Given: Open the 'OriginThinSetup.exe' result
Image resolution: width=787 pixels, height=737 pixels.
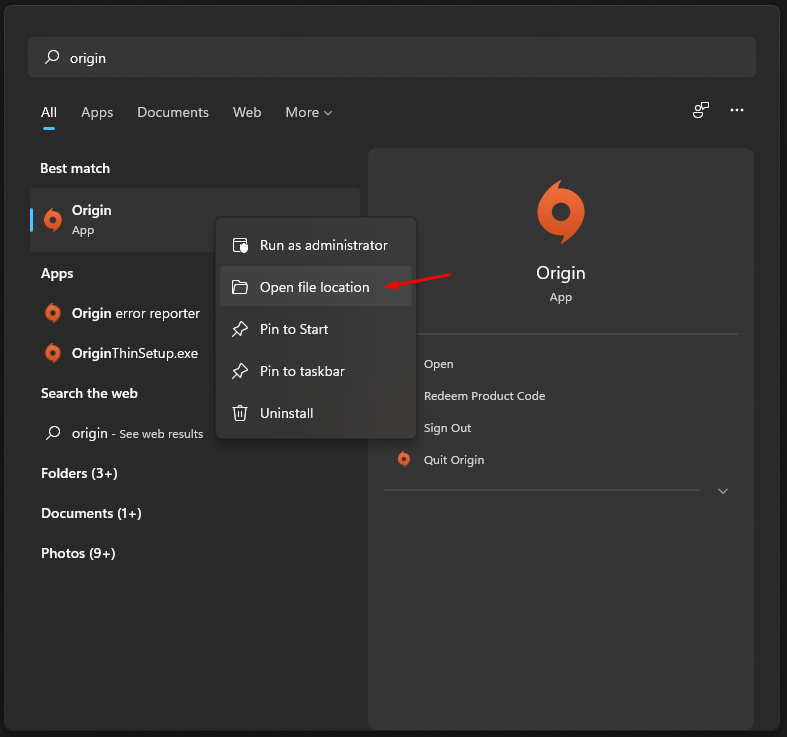Looking at the screenshot, I should tap(135, 353).
